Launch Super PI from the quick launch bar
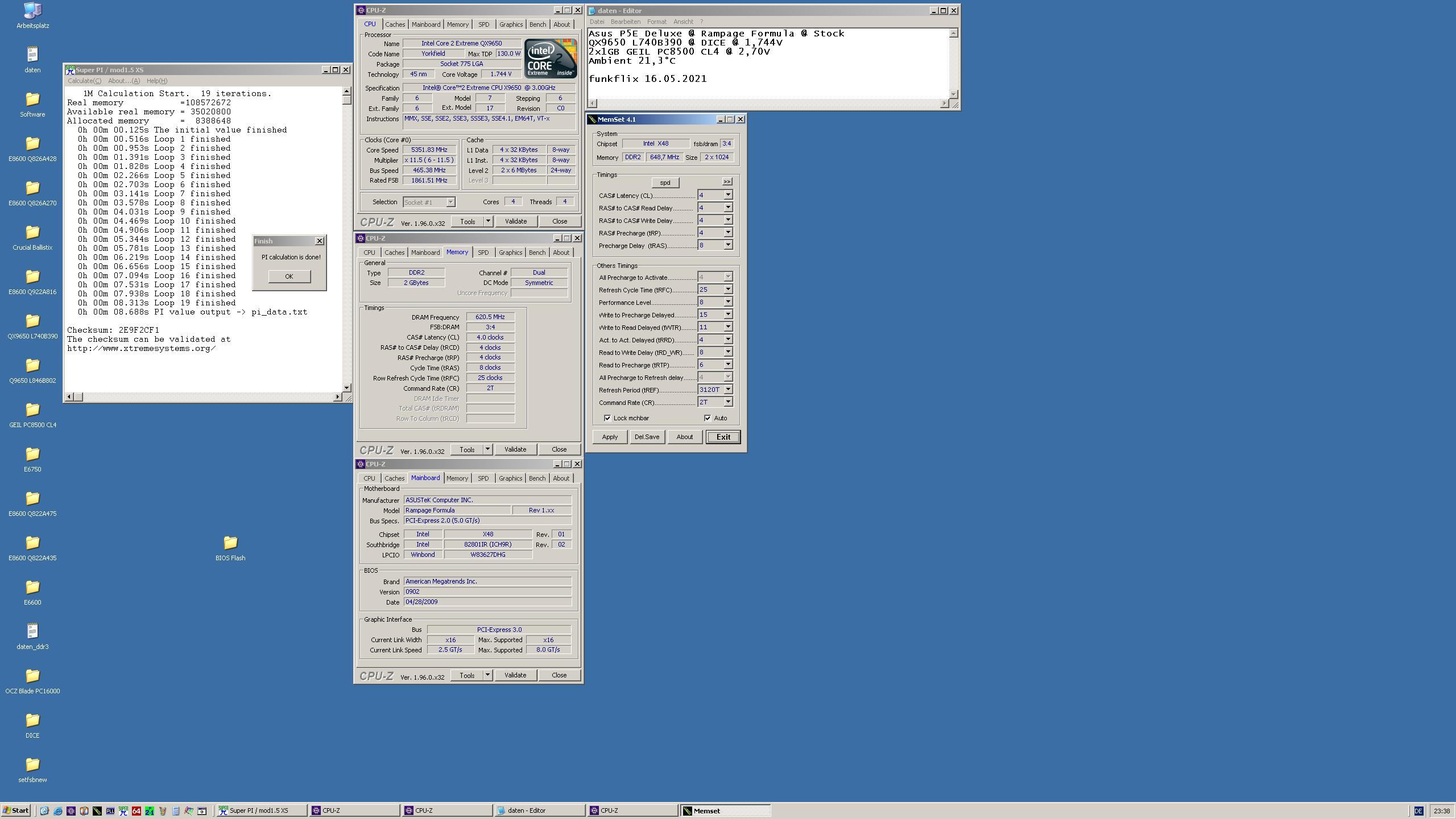 pyautogui.click(x=123, y=811)
